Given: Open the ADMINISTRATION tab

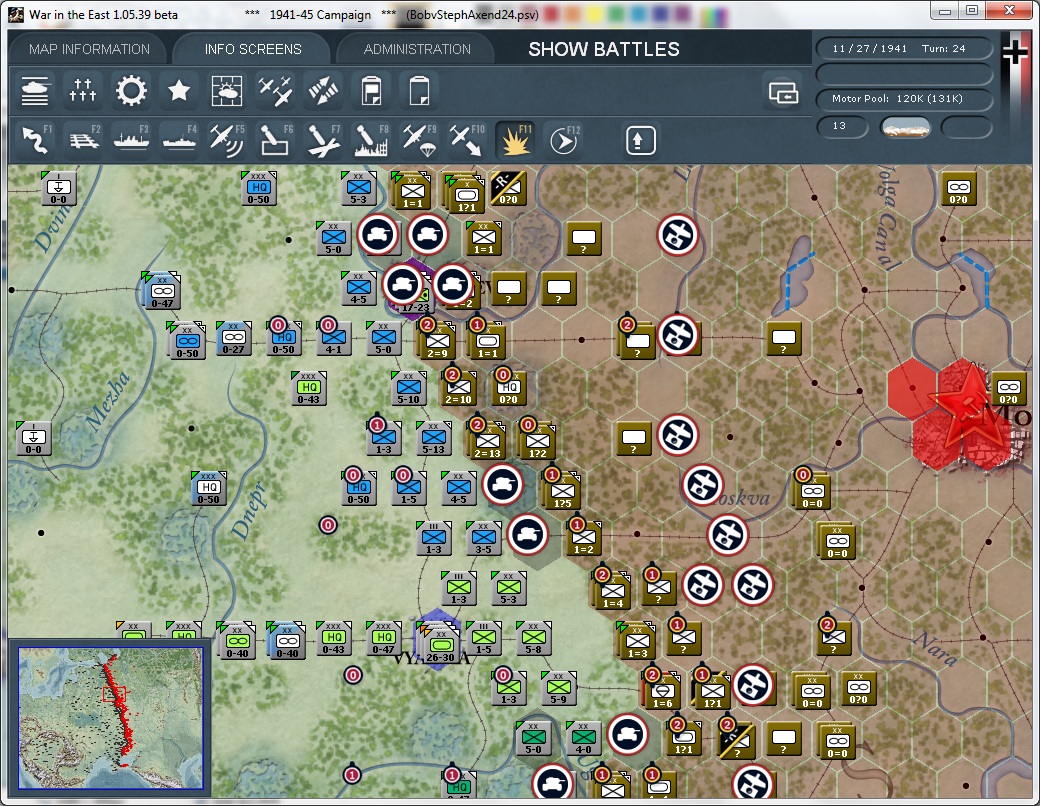Looking at the screenshot, I should point(417,49).
